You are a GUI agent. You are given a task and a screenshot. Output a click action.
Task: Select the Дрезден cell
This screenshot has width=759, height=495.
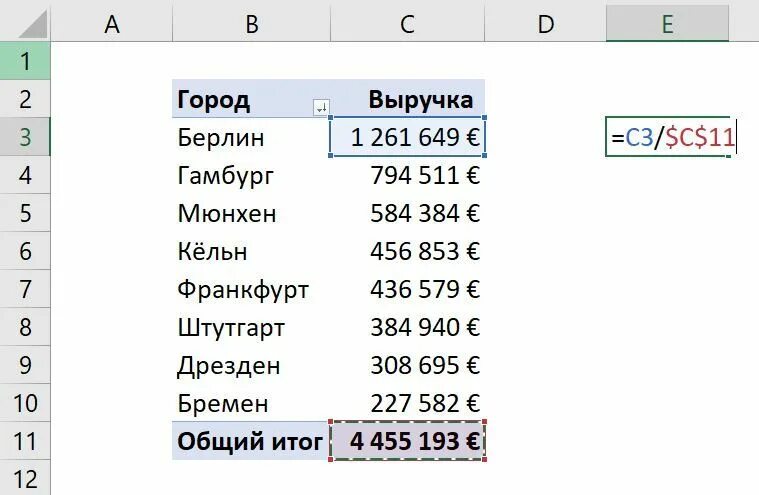pyautogui.click(x=251, y=365)
